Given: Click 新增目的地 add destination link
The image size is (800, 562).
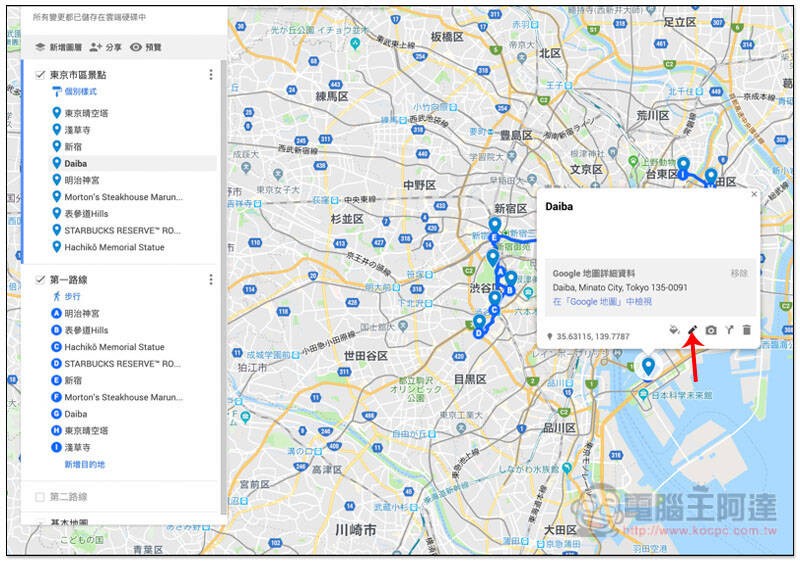Looking at the screenshot, I should pos(85,465).
